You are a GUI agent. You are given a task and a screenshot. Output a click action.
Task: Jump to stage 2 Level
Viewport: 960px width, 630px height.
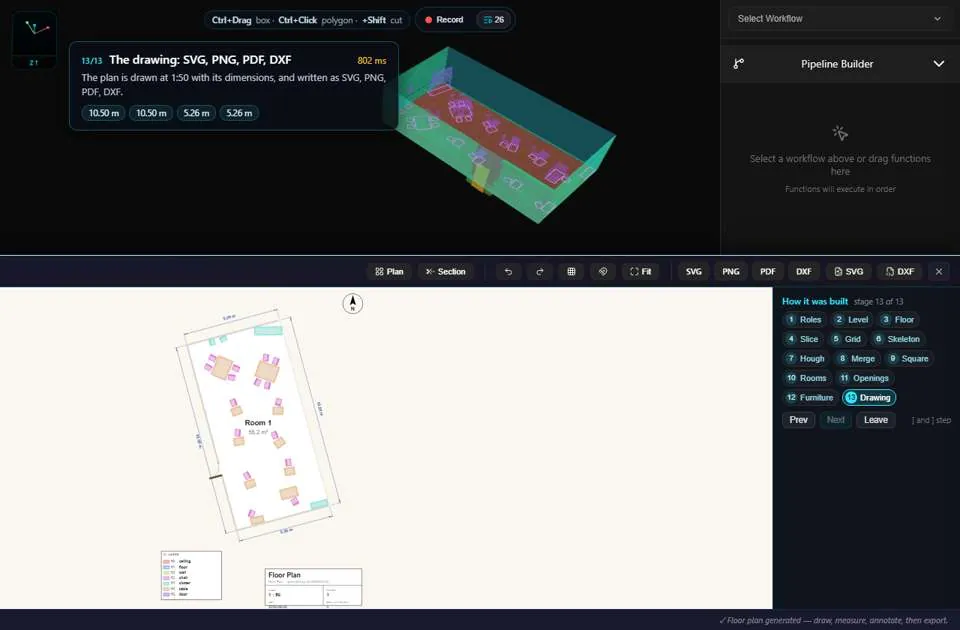852,320
